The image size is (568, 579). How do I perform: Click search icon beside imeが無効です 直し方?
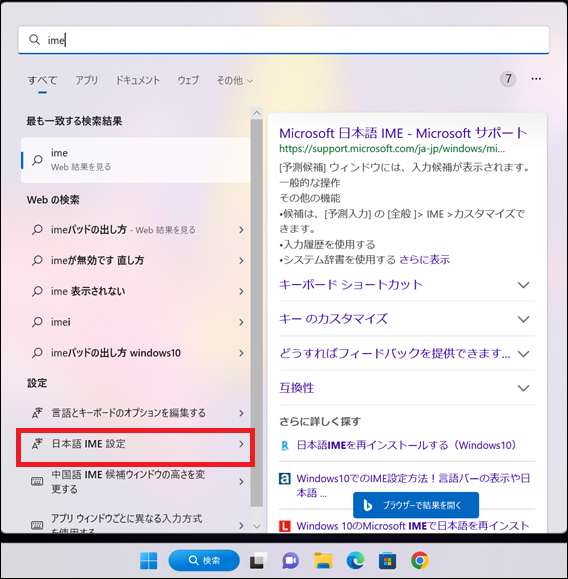click(x=37, y=260)
